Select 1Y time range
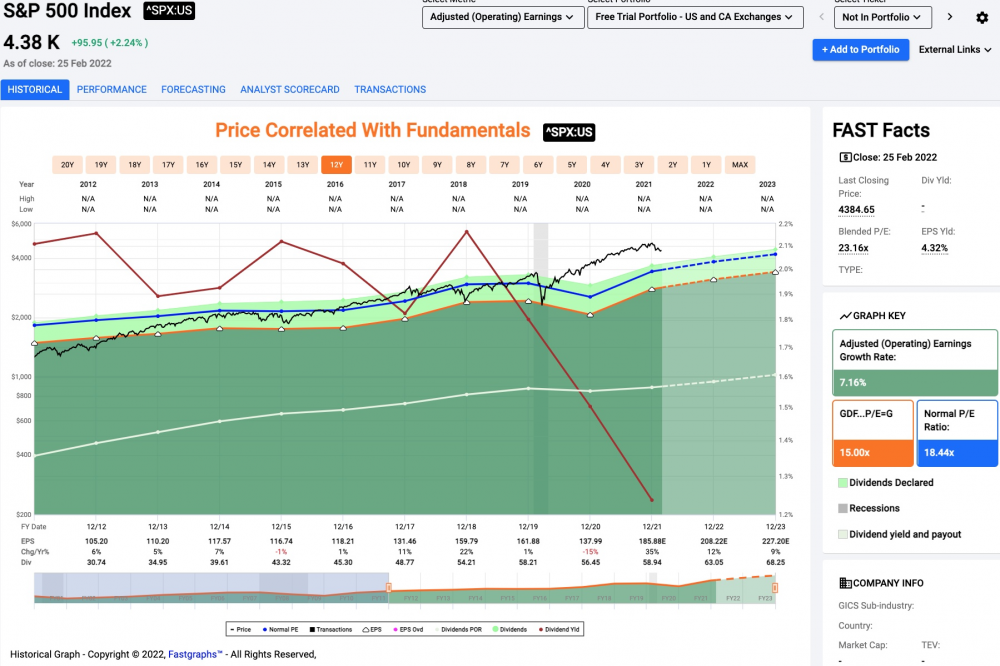Viewport: 1000px width, 666px height. click(707, 165)
